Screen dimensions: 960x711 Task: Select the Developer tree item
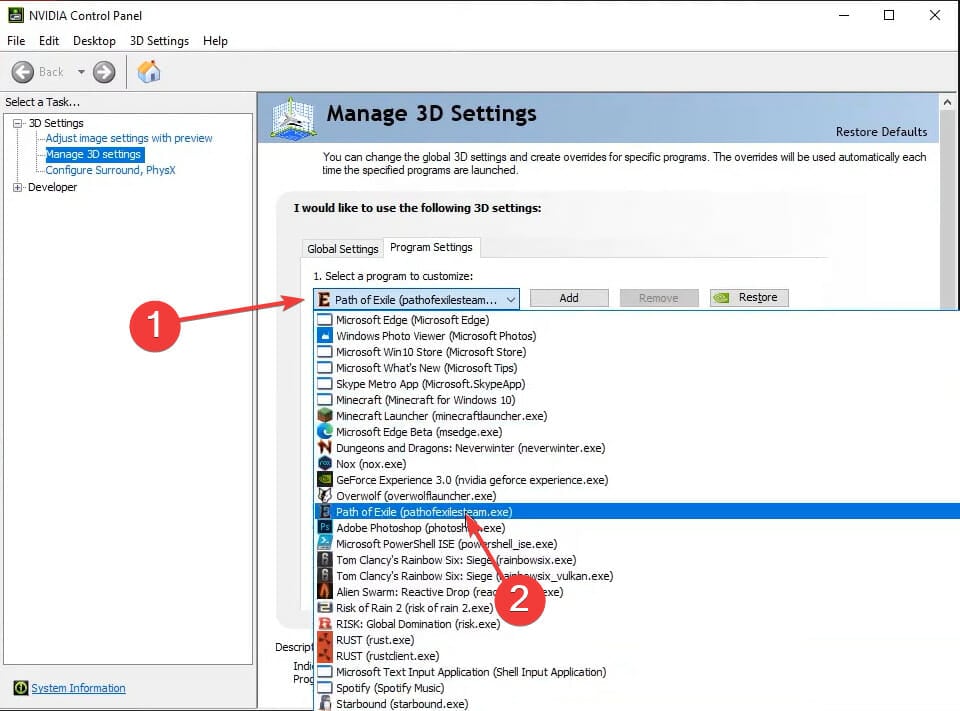(53, 187)
